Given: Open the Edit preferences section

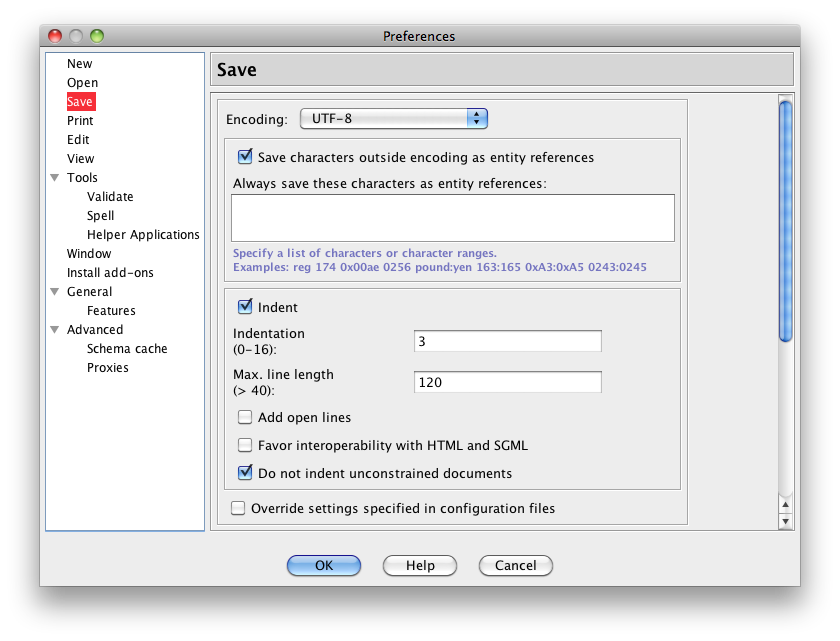Looking at the screenshot, I should [78, 140].
